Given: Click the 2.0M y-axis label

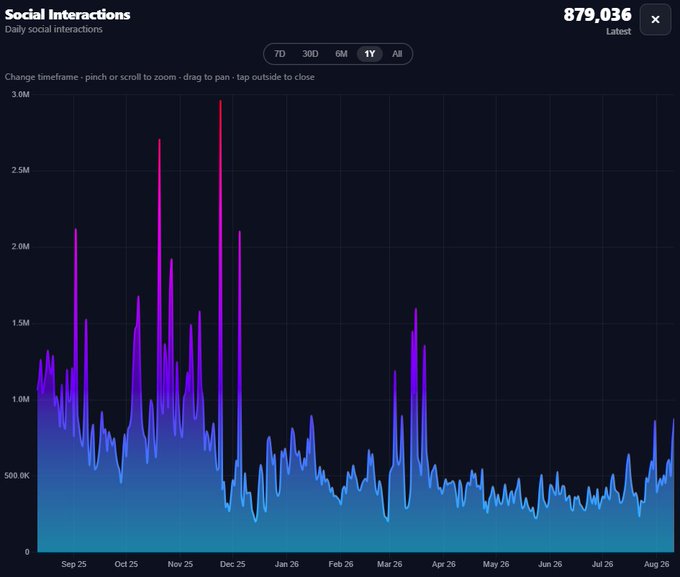Looking at the screenshot, I should 20,247.
